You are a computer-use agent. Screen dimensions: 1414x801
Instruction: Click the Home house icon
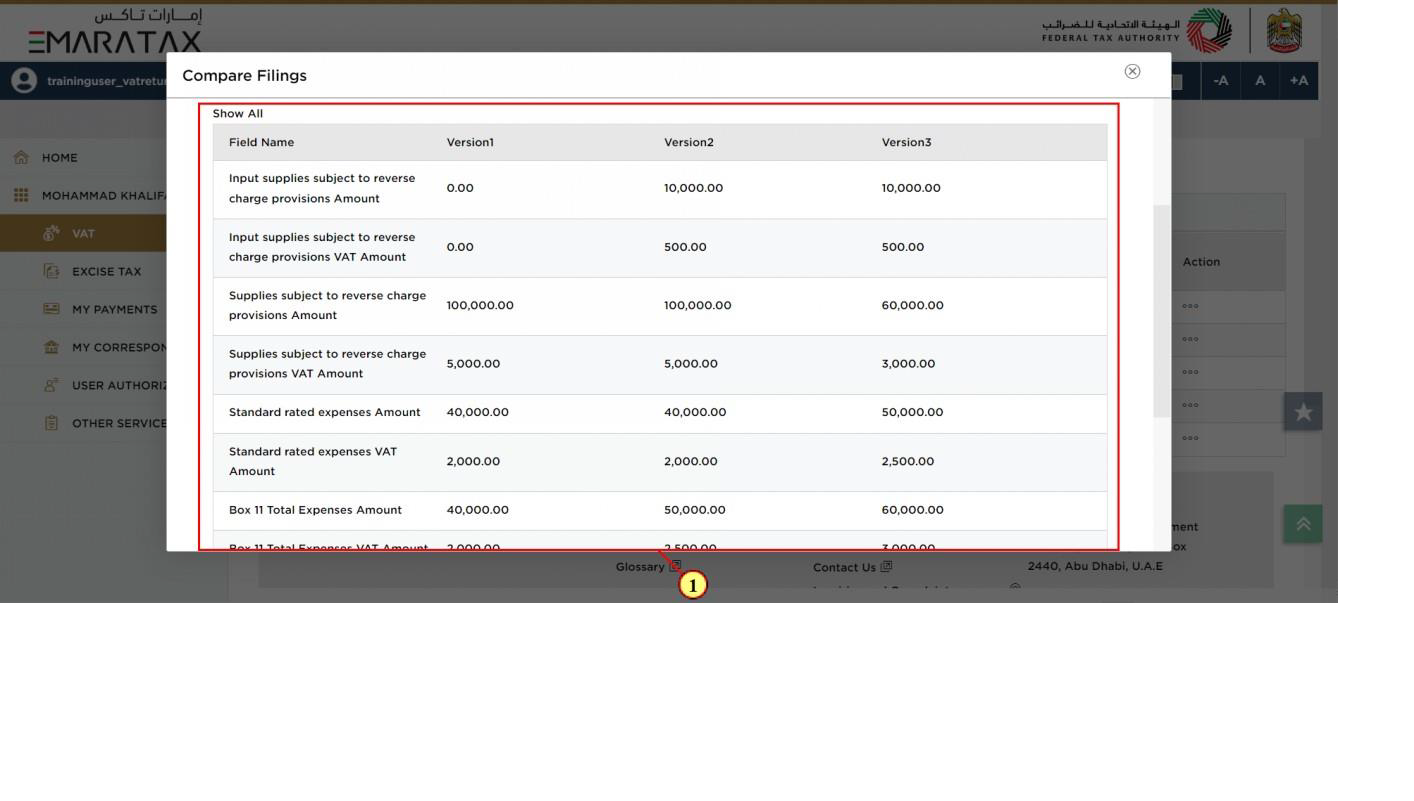21,157
